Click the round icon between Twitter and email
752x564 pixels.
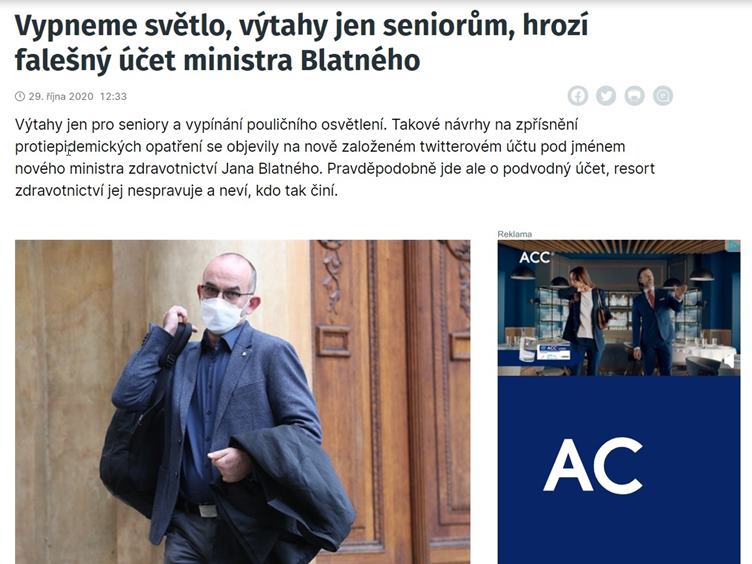634,96
